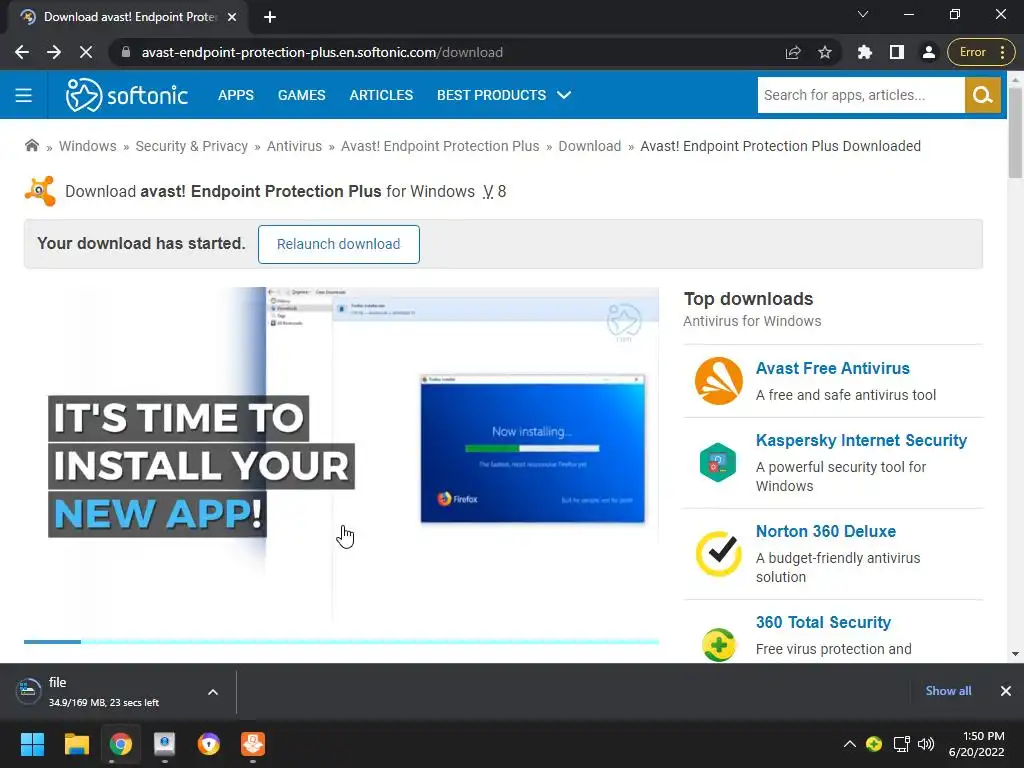Open the tab search chevron

click(863, 14)
